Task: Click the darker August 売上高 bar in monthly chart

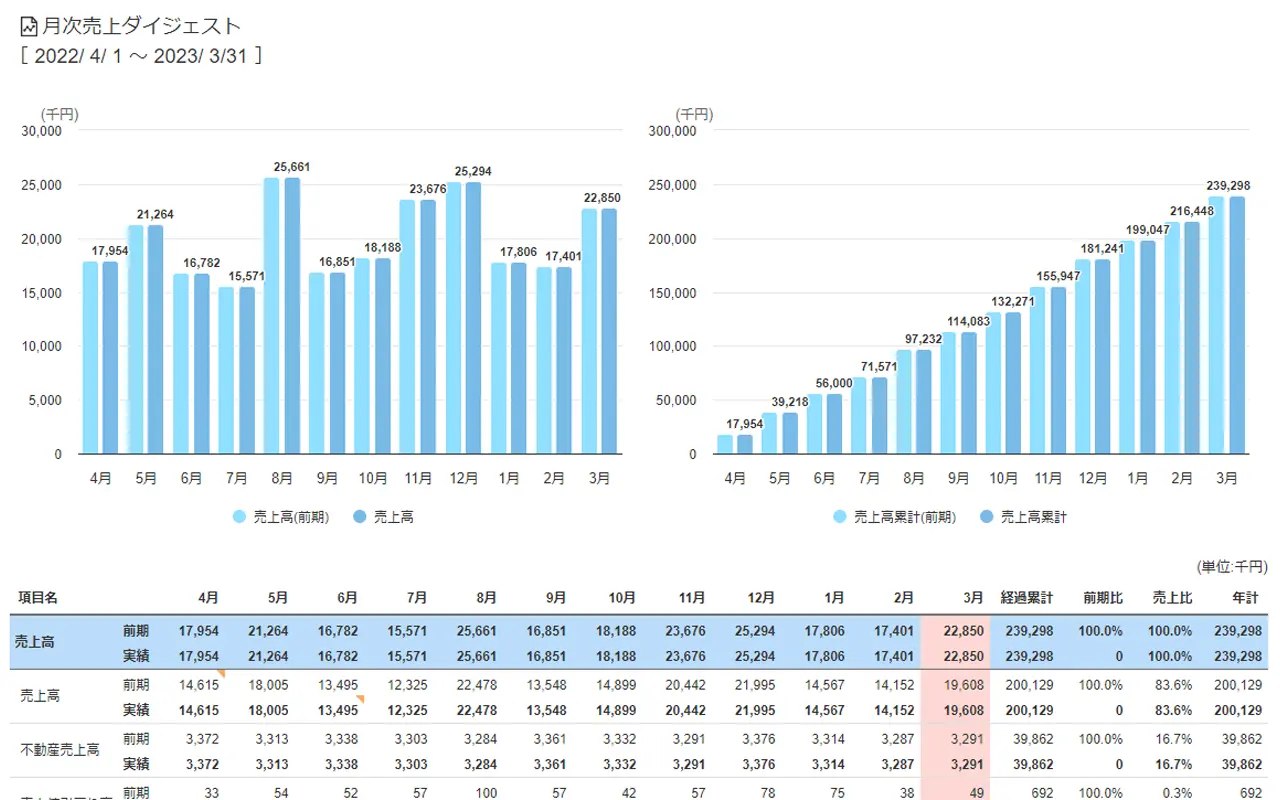Action: (x=292, y=316)
